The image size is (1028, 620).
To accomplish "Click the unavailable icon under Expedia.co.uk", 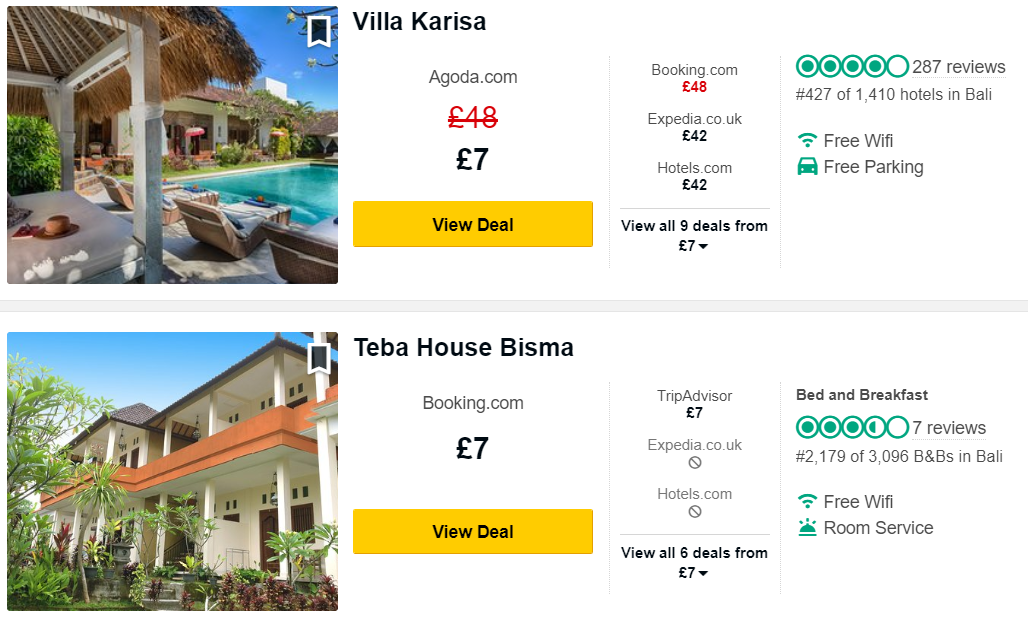I will [x=695, y=463].
